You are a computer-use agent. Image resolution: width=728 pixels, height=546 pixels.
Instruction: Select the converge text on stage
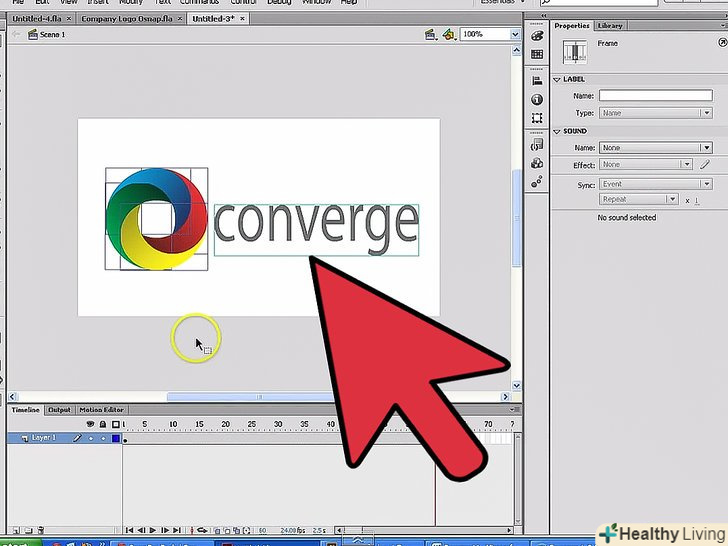coord(316,228)
